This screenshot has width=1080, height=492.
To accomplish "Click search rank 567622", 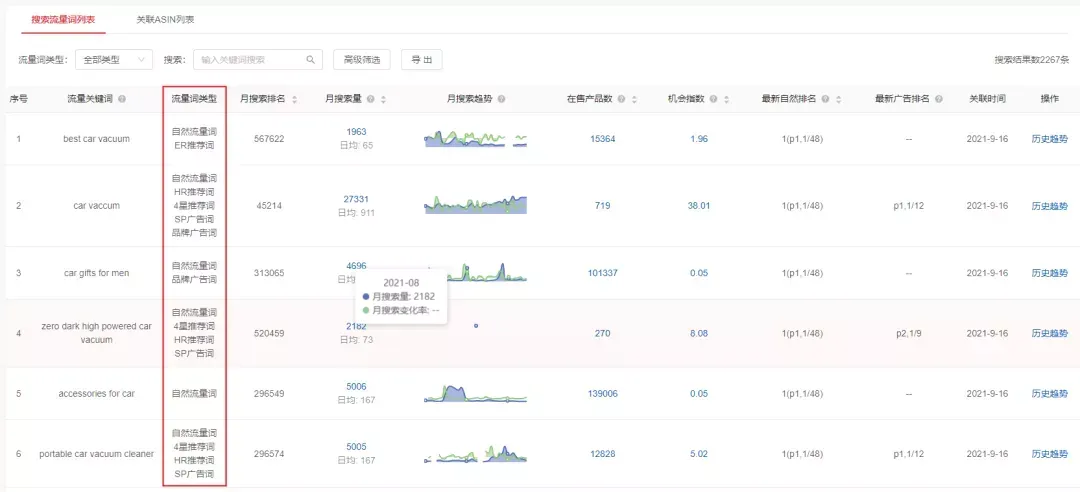I will click(x=269, y=139).
